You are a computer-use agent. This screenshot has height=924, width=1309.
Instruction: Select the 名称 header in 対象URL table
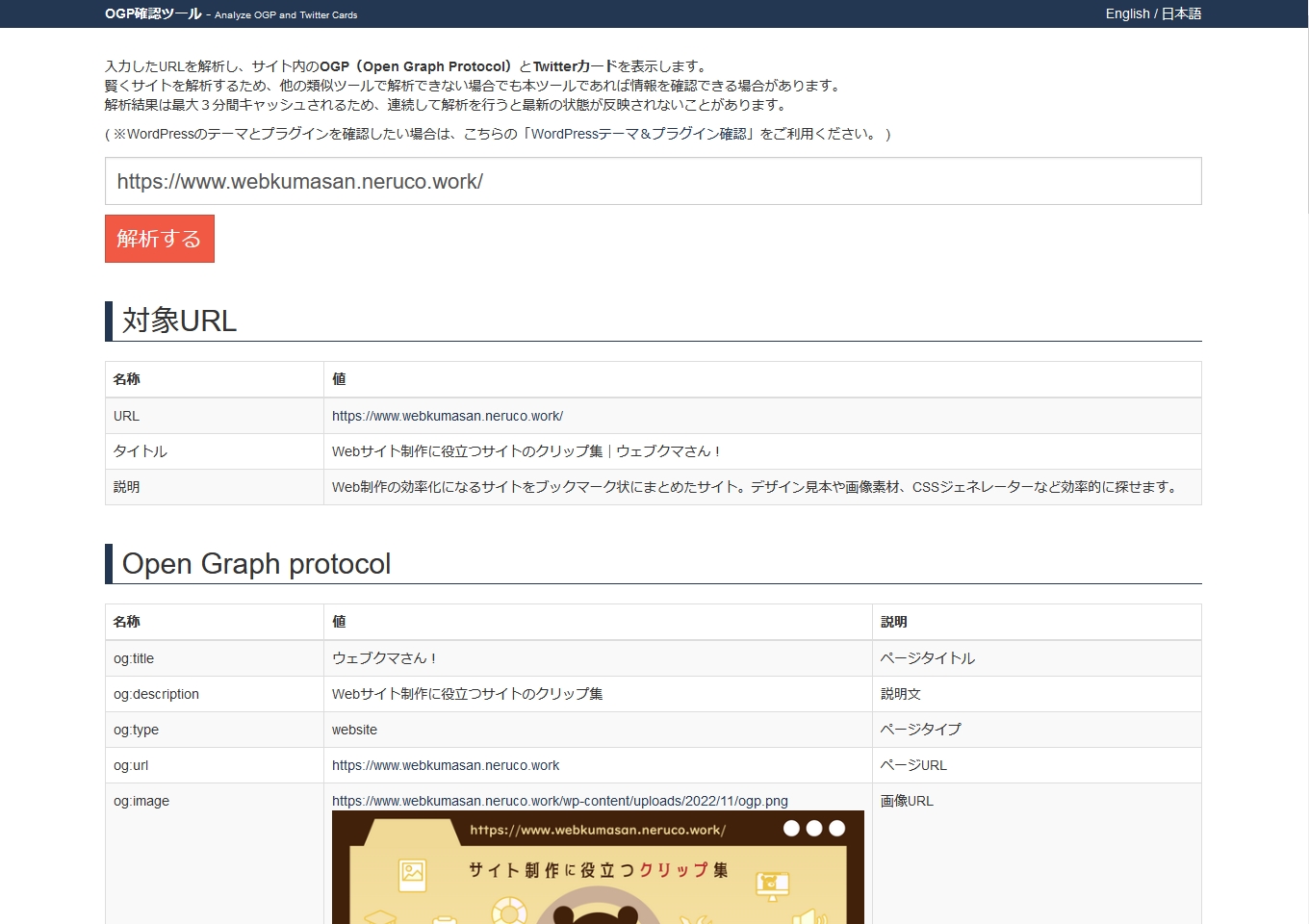(127, 379)
